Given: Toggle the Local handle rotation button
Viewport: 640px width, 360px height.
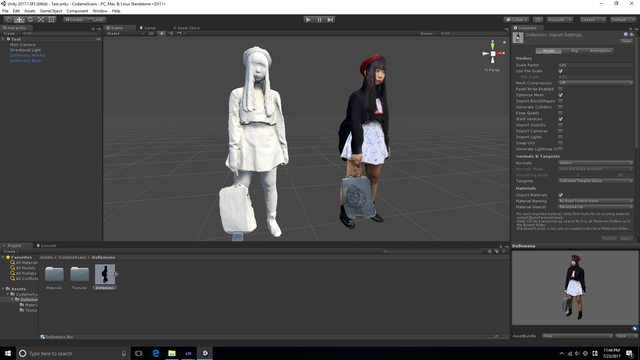Looking at the screenshot, I should (x=96, y=20).
